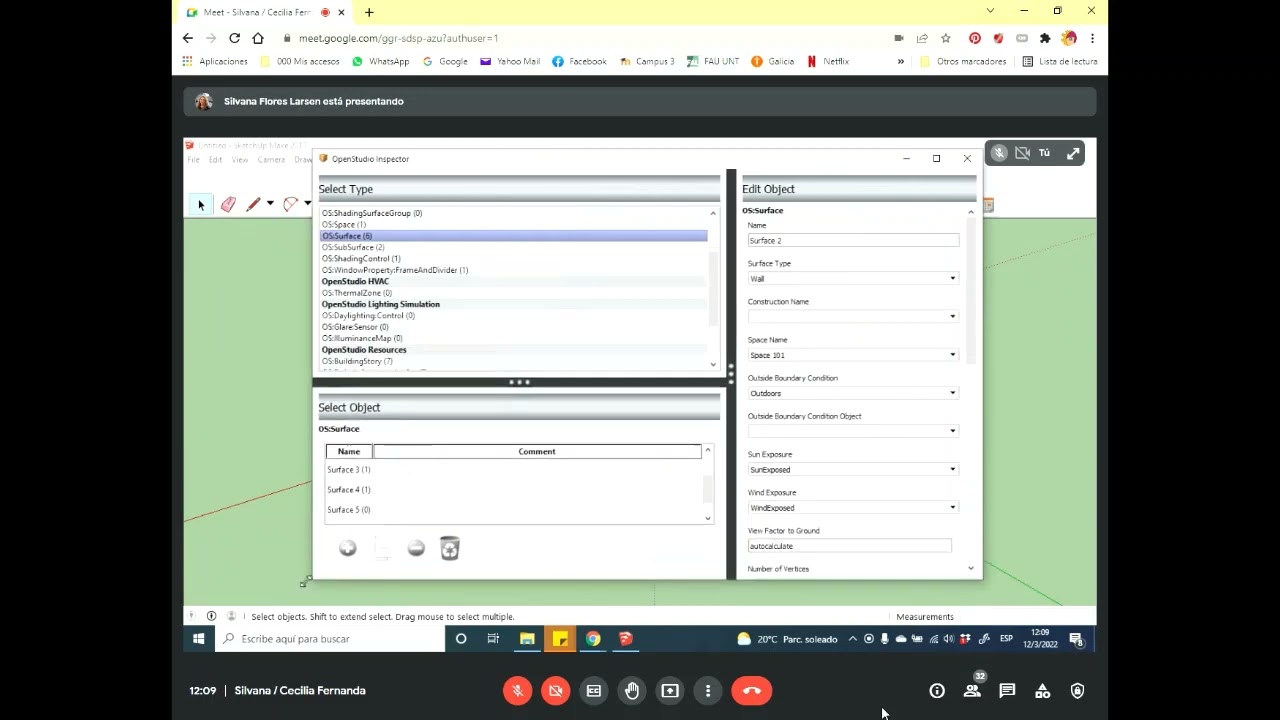This screenshot has height=720, width=1280.
Task: Open Meet activities panel
Action: 1042,691
